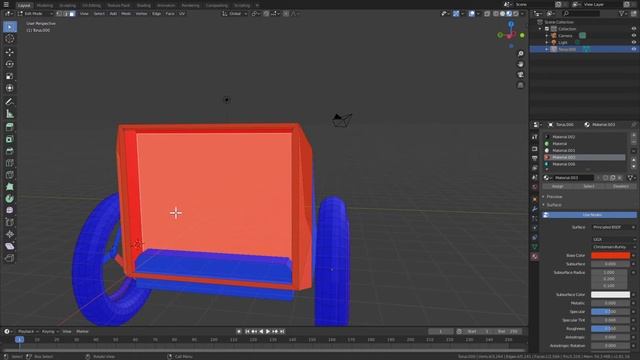The height and width of the screenshot is (360, 640).
Task: Open the Modifier properties wrench tab
Action: click(x=535, y=209)
